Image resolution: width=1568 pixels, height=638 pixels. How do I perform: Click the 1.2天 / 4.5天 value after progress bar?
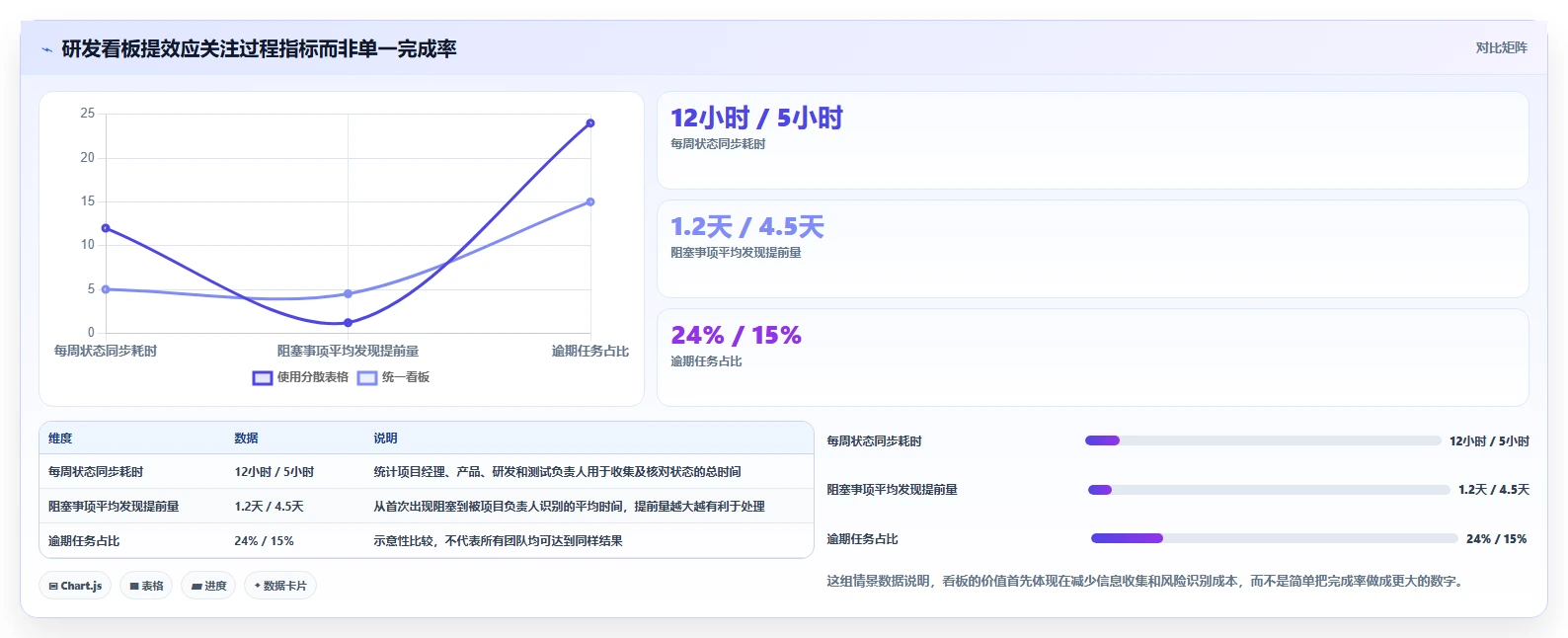click(1494, 490)
